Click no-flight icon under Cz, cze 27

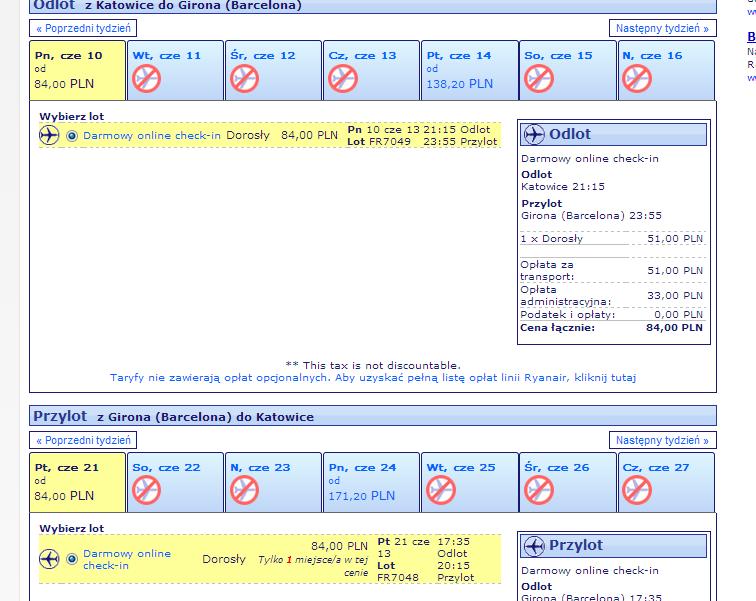pyautogui.click(x=637, y=491)
